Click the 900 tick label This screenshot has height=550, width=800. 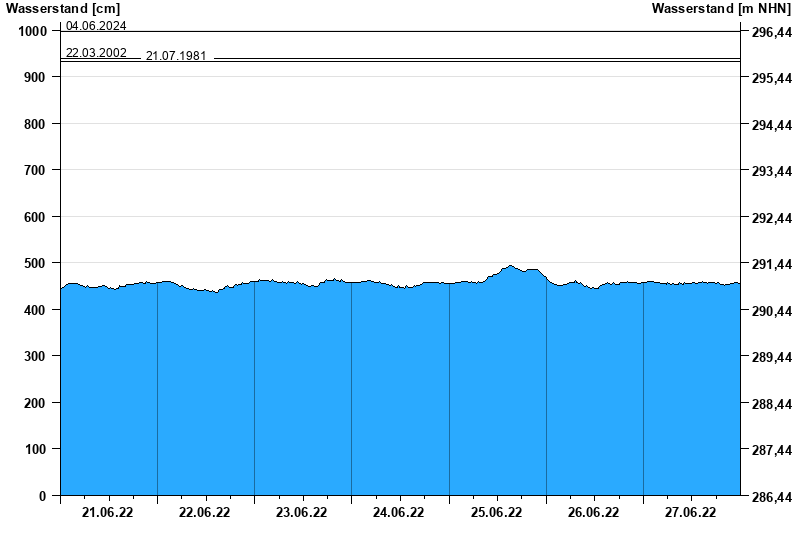tap(33, 77)
